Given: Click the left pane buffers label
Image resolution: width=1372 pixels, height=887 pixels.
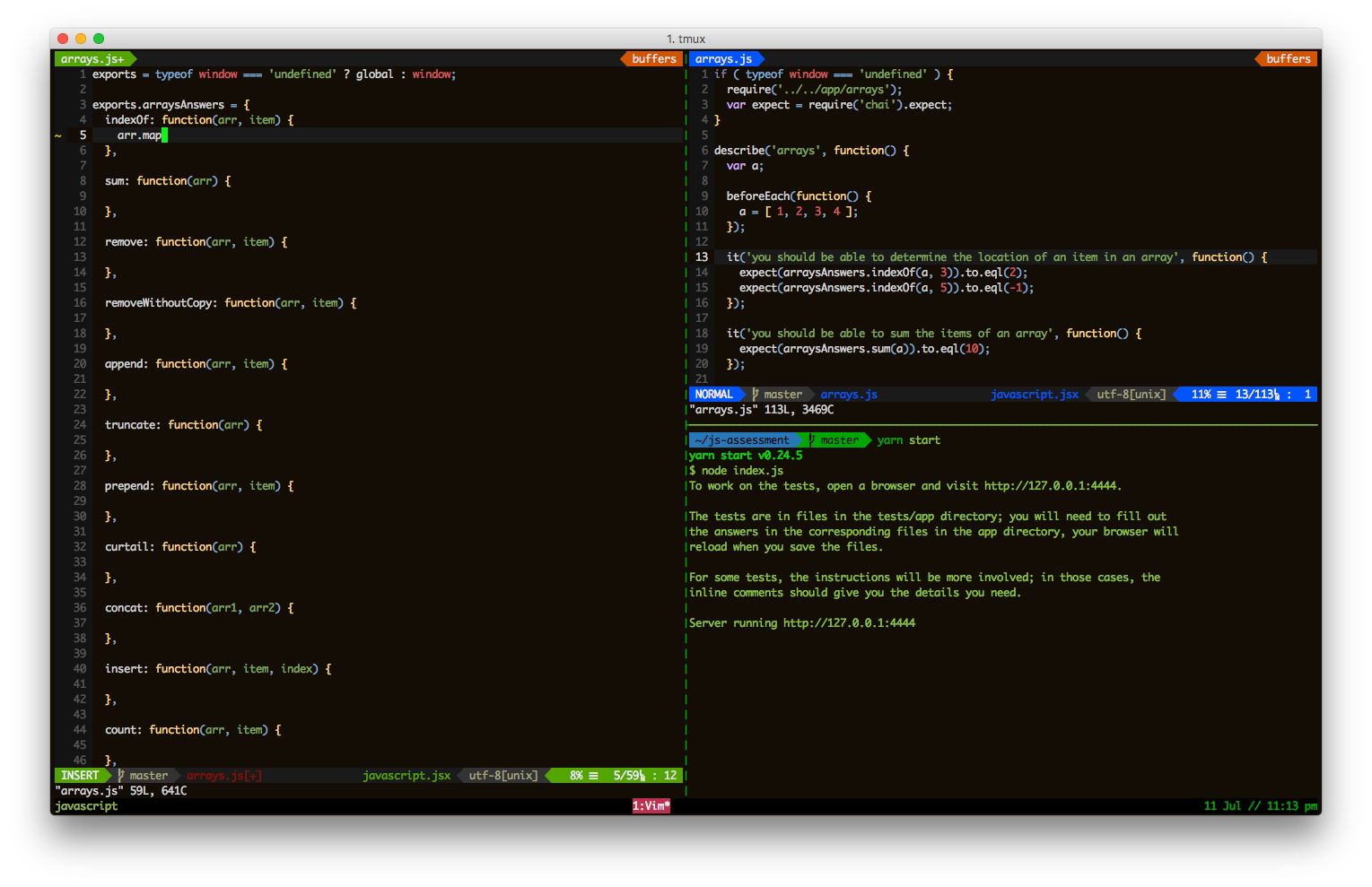Looking at the screenshot, I should coord(654,59).
